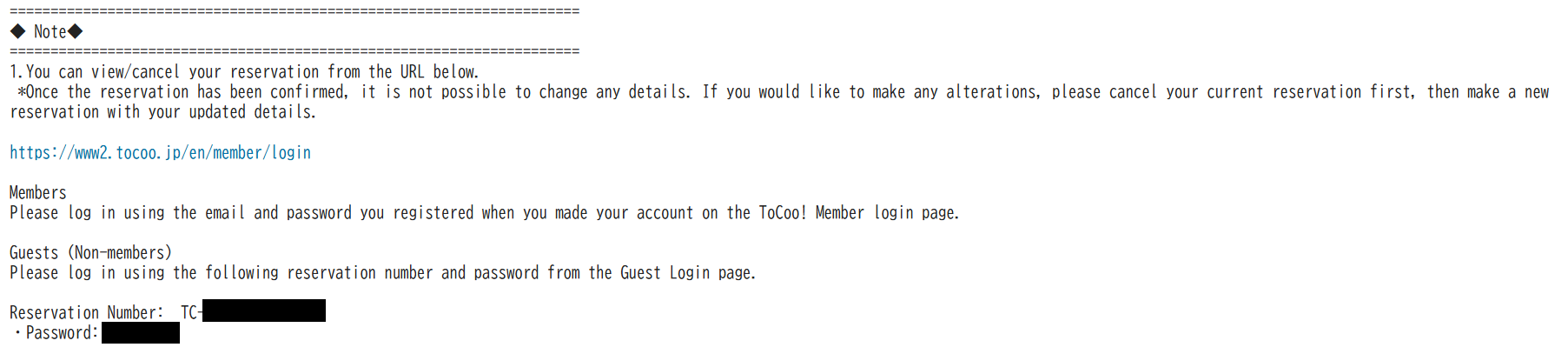Click the line "reservation with your updated details."
This screenshot has height=354, width=1568.
click(162, 112)
